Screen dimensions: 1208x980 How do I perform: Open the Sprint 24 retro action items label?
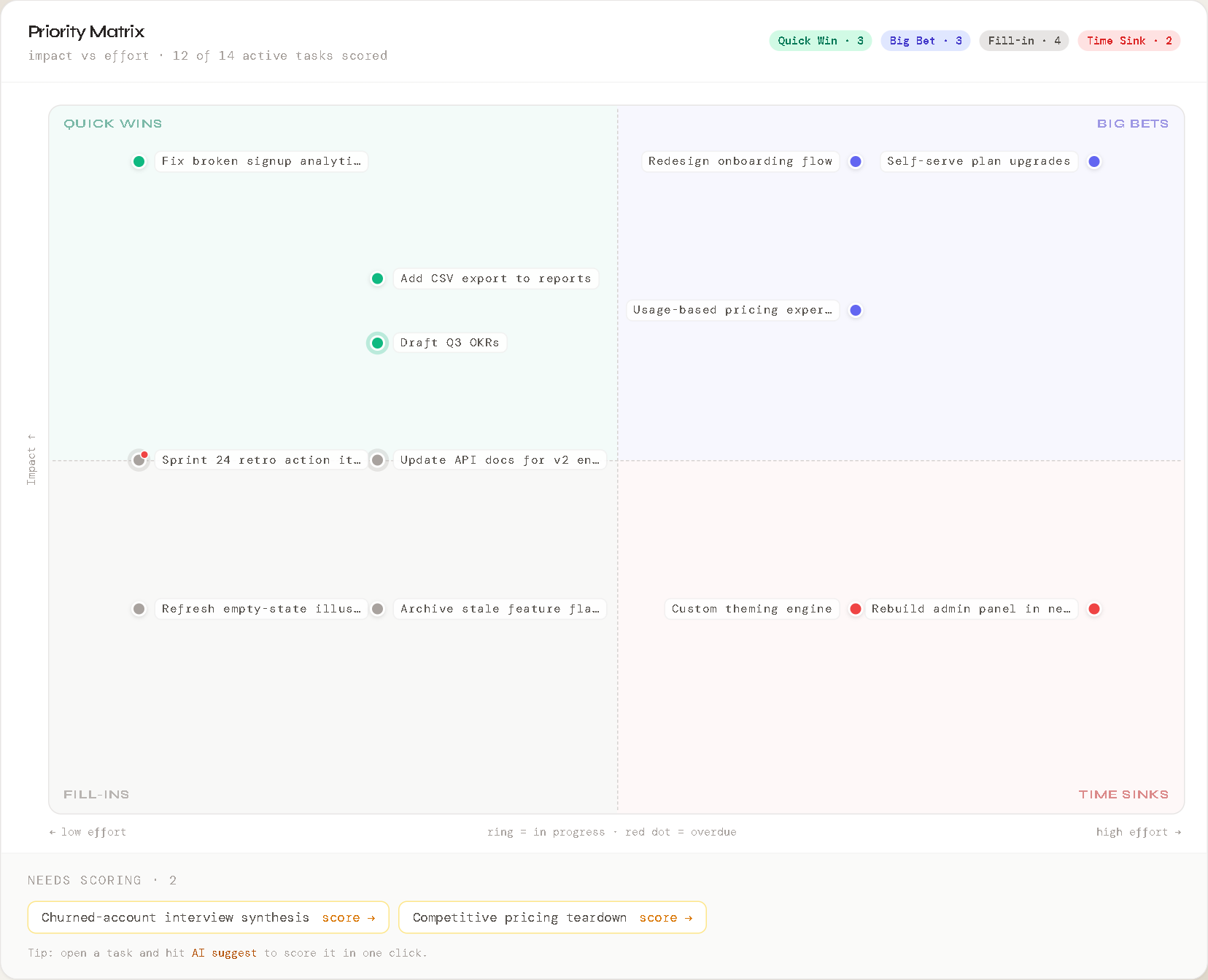[x=261, y=460]
